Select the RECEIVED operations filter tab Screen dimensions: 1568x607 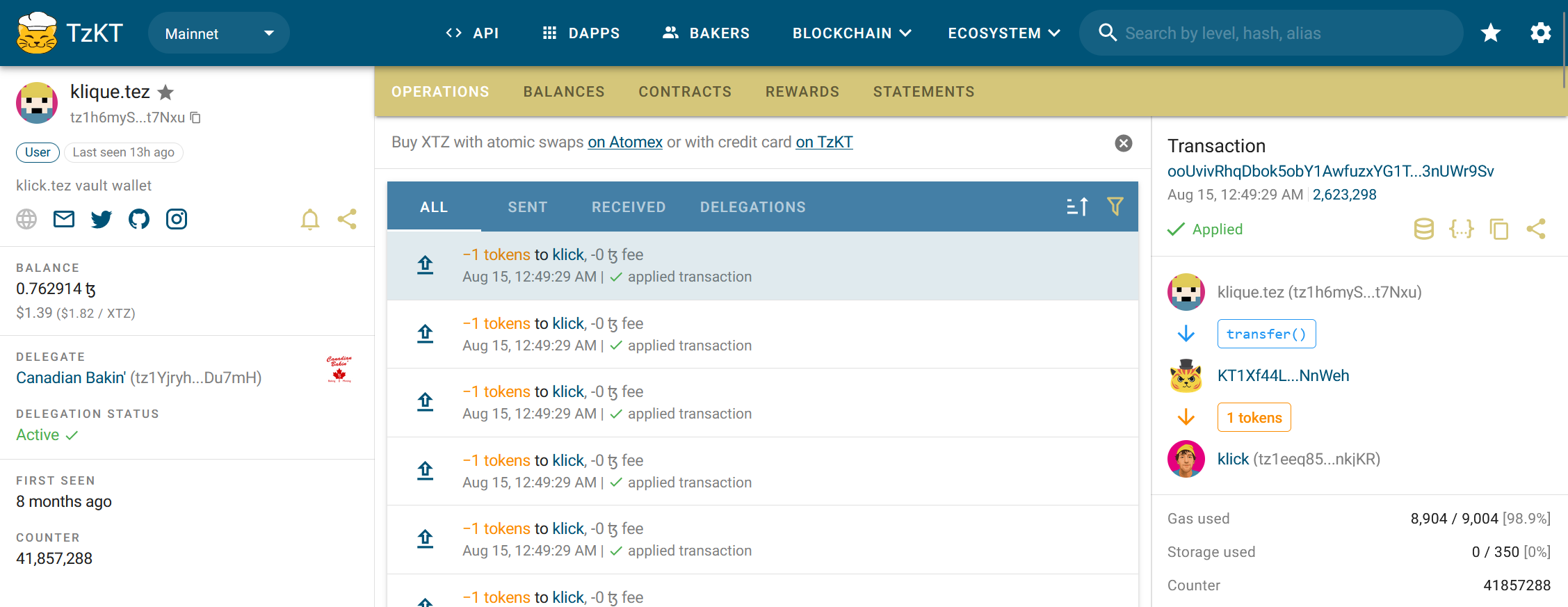point(629,207)
